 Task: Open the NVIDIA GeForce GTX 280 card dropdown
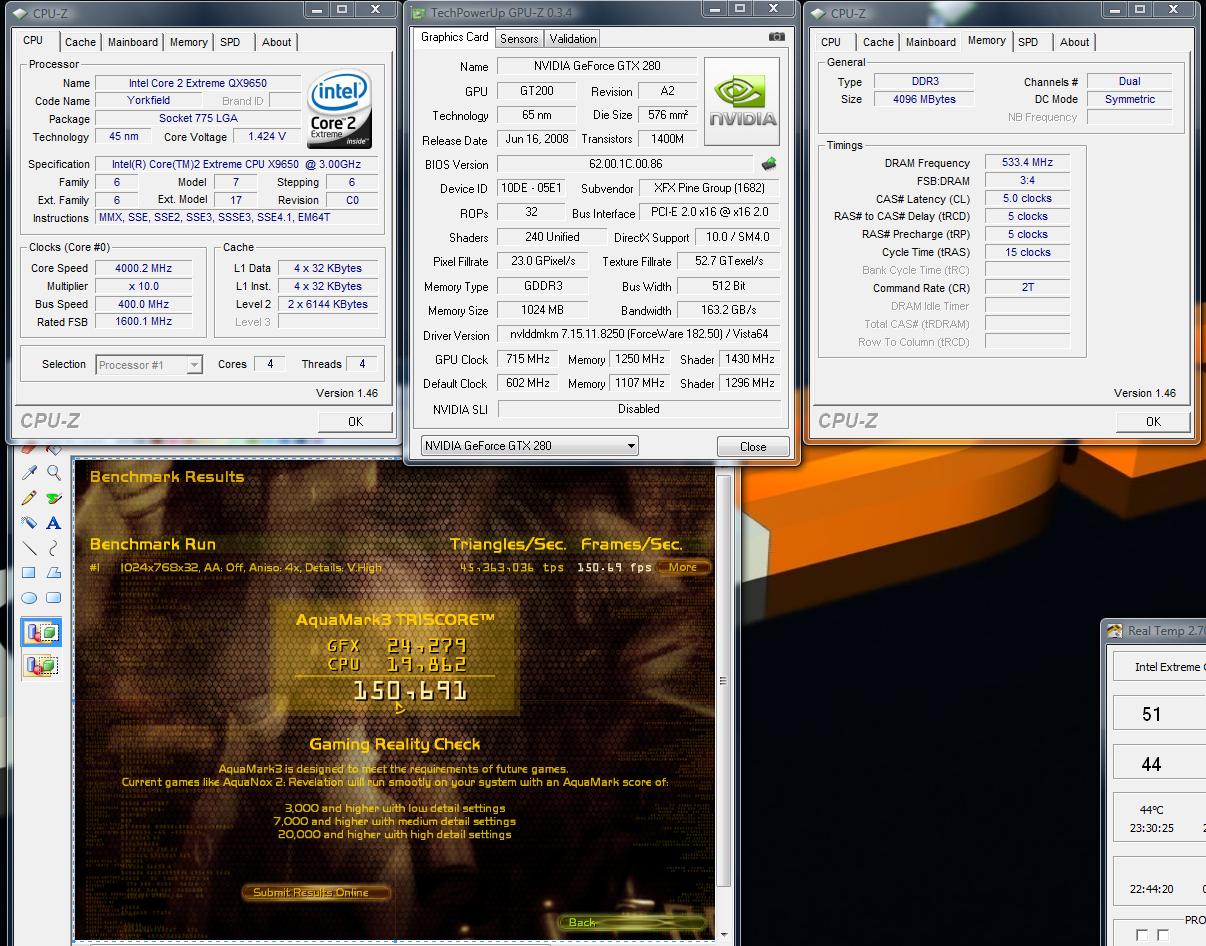[529, 446]
